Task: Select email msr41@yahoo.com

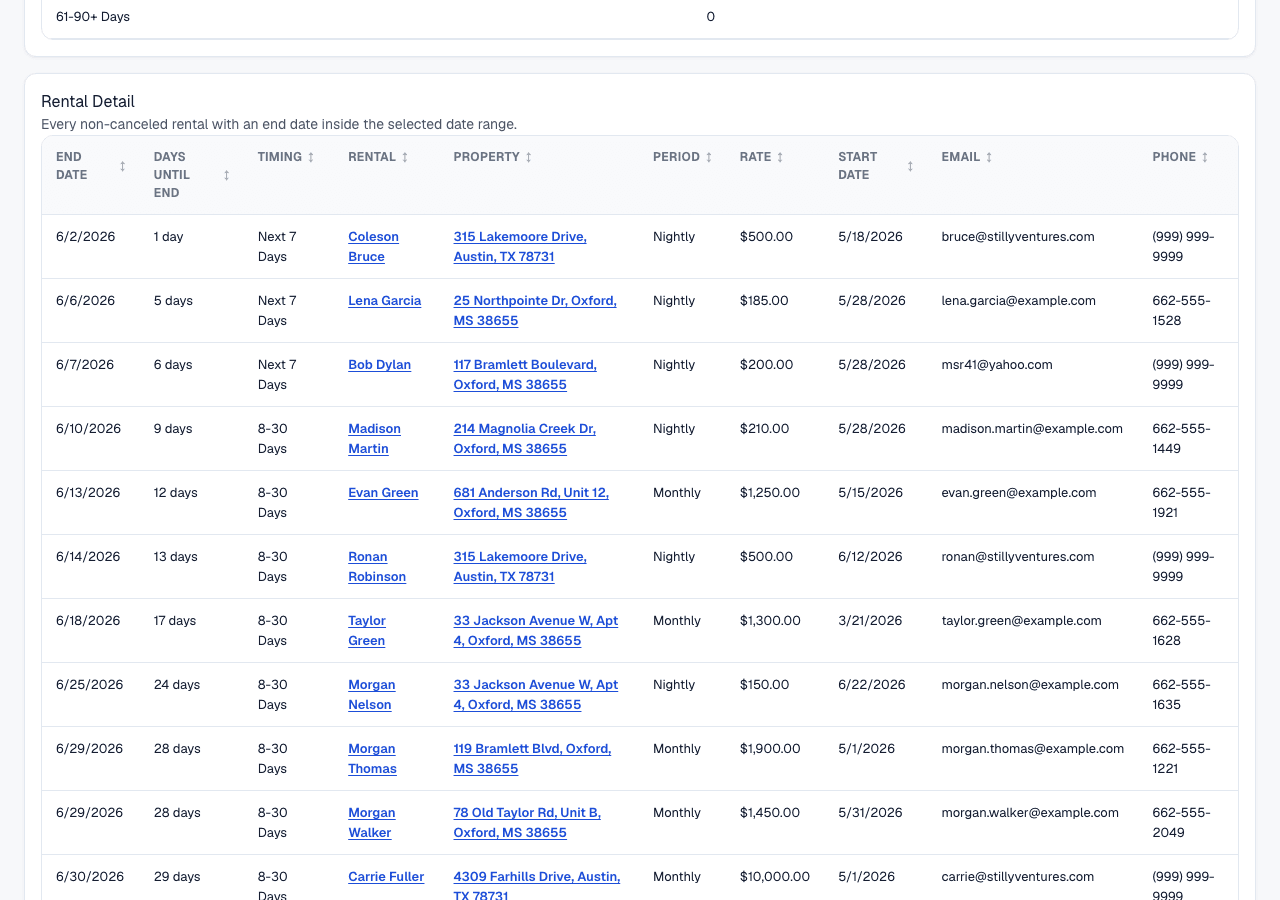Action: point(997,365)
